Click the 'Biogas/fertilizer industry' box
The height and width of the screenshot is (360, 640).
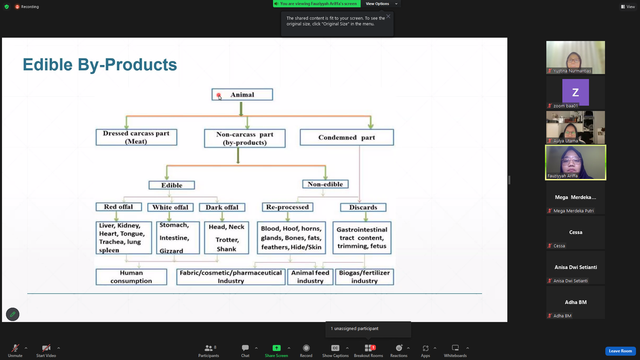click(x=364, y=277)
